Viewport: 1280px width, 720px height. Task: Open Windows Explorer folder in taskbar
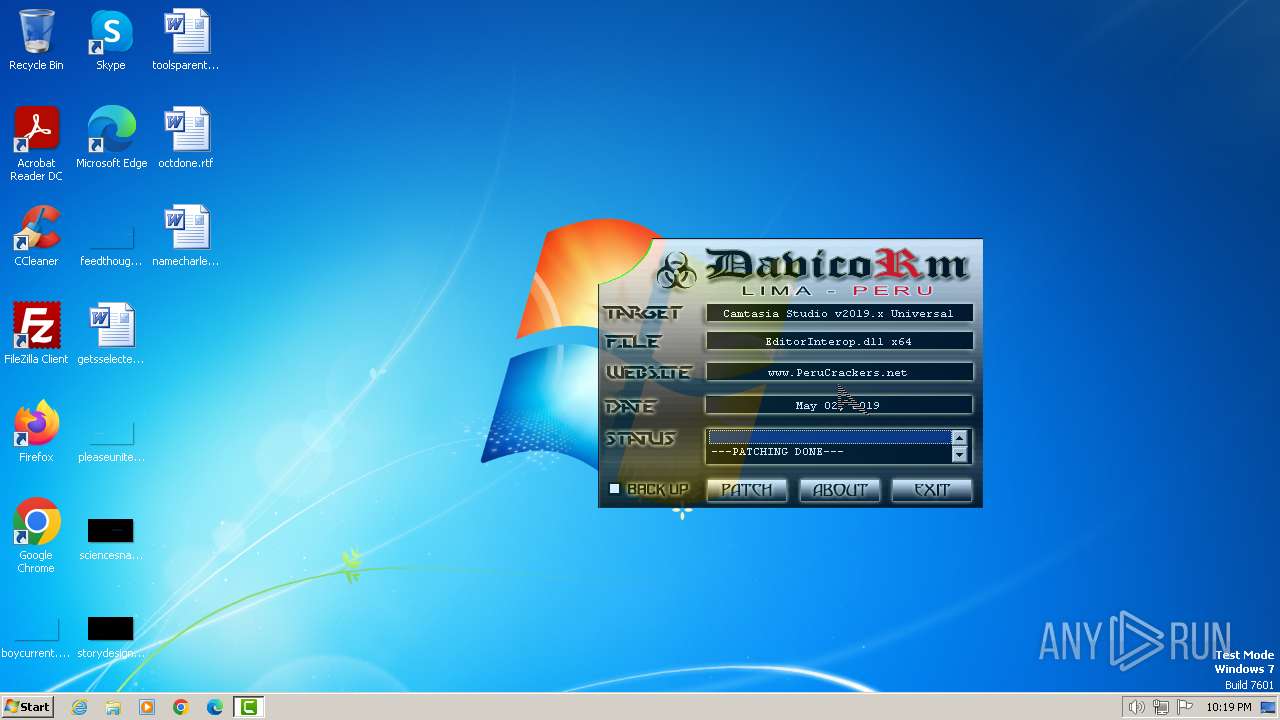tap(113, 707)
